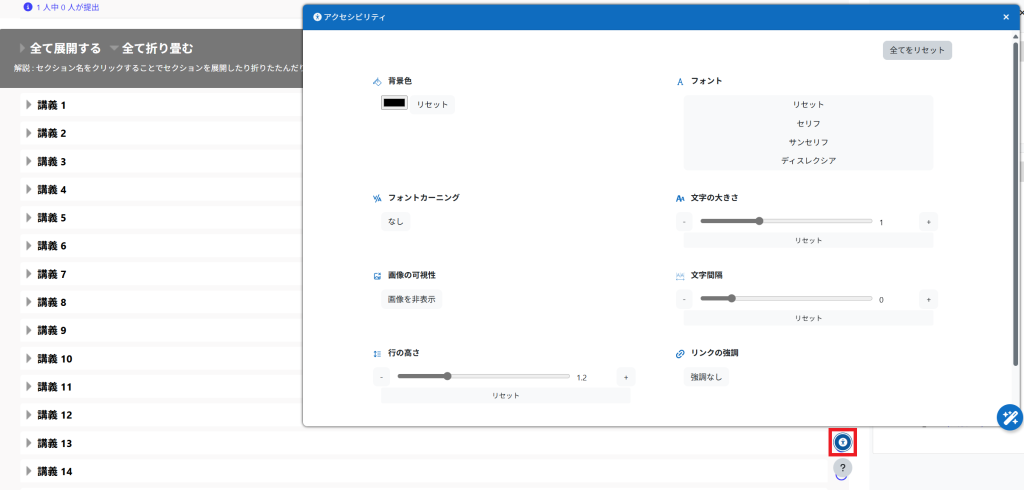Screen dimensions: 1024x490
Task: Click the accessibility icon highlighted in red
Action: click(x=843, y=442)
